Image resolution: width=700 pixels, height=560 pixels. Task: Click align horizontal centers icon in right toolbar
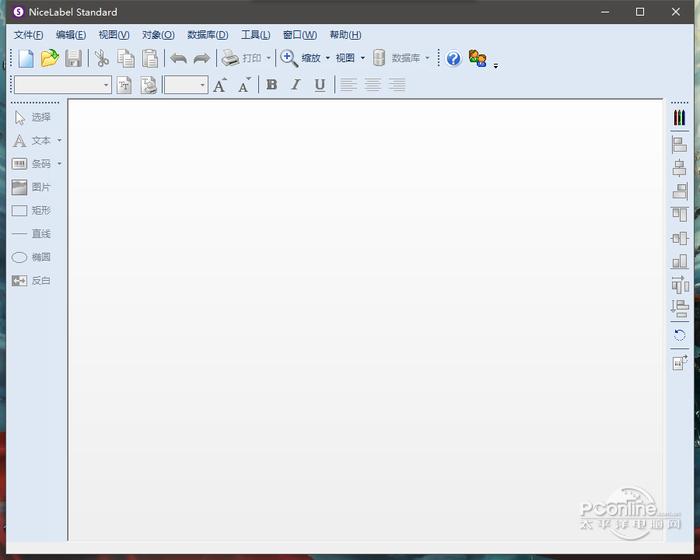pyautogui.click(x=679, y=168)
